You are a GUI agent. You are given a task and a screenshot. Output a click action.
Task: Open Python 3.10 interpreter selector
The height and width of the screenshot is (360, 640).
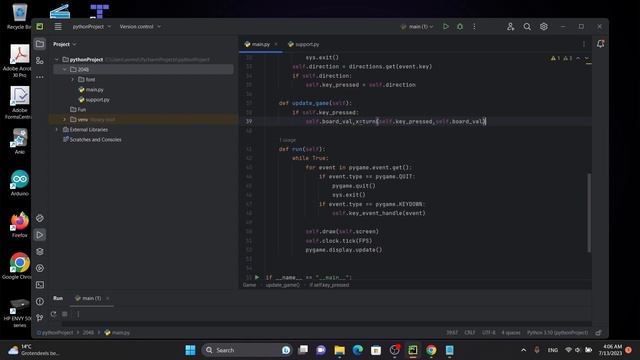point(557,333)
